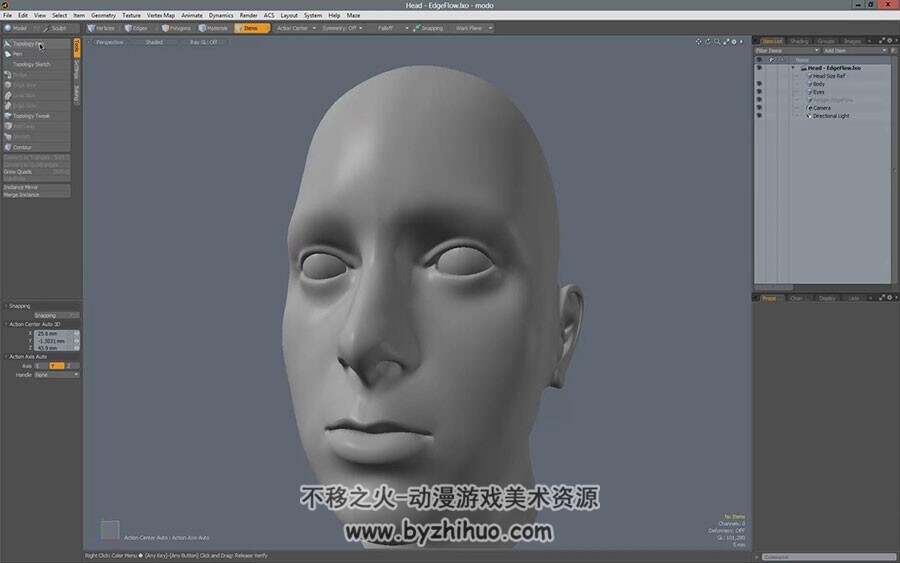Open the File menu
The width and height of the screenshot is (900, 563).
(x=7, y=15)
